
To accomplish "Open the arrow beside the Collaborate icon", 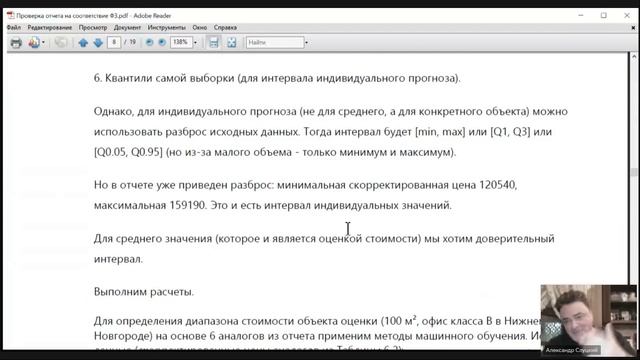I will point(43,42).
